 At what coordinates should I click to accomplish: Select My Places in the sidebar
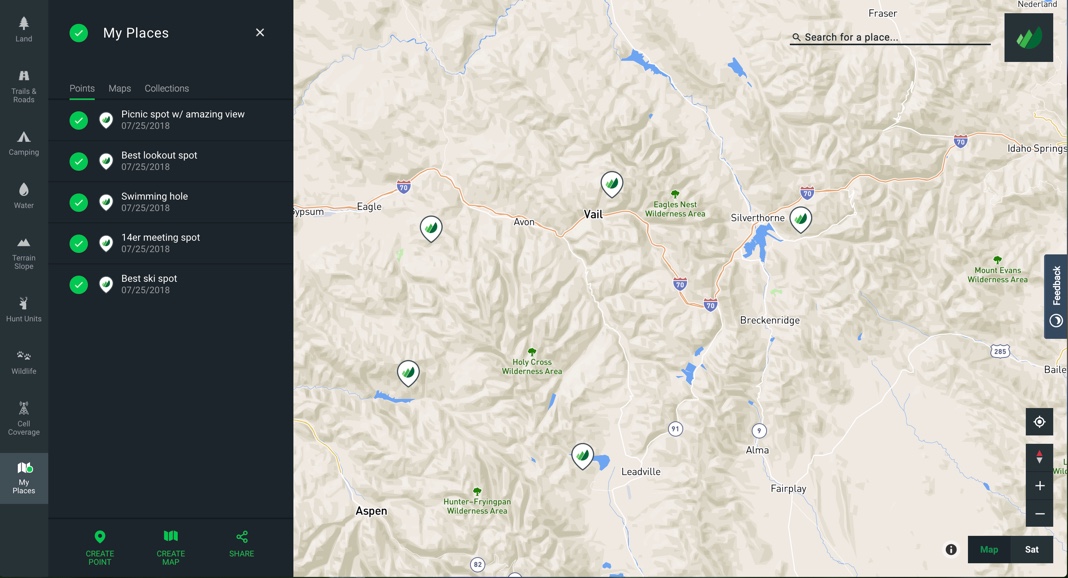pos(24,478)
